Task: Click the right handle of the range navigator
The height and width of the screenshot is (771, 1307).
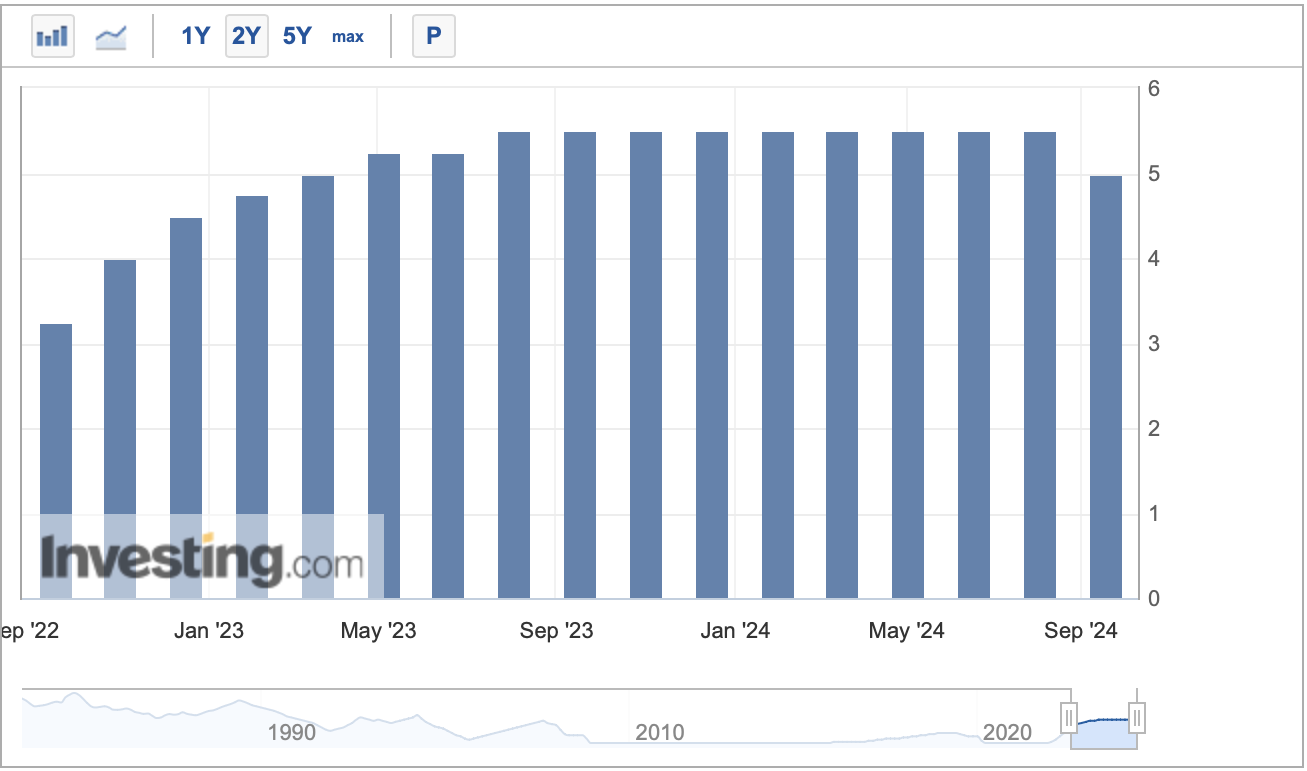Action: [x=1136, y=717]
